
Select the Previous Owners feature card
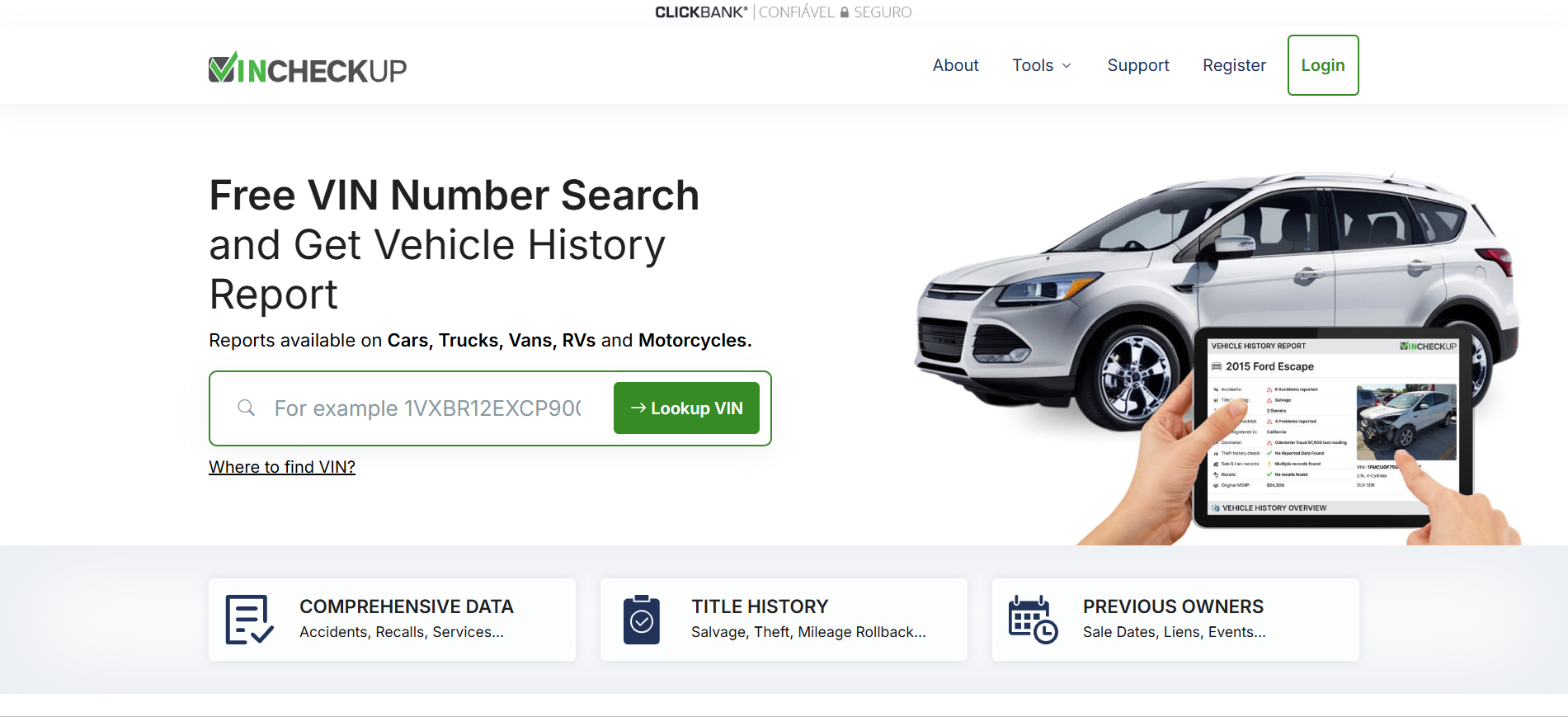pos(1175,620)
